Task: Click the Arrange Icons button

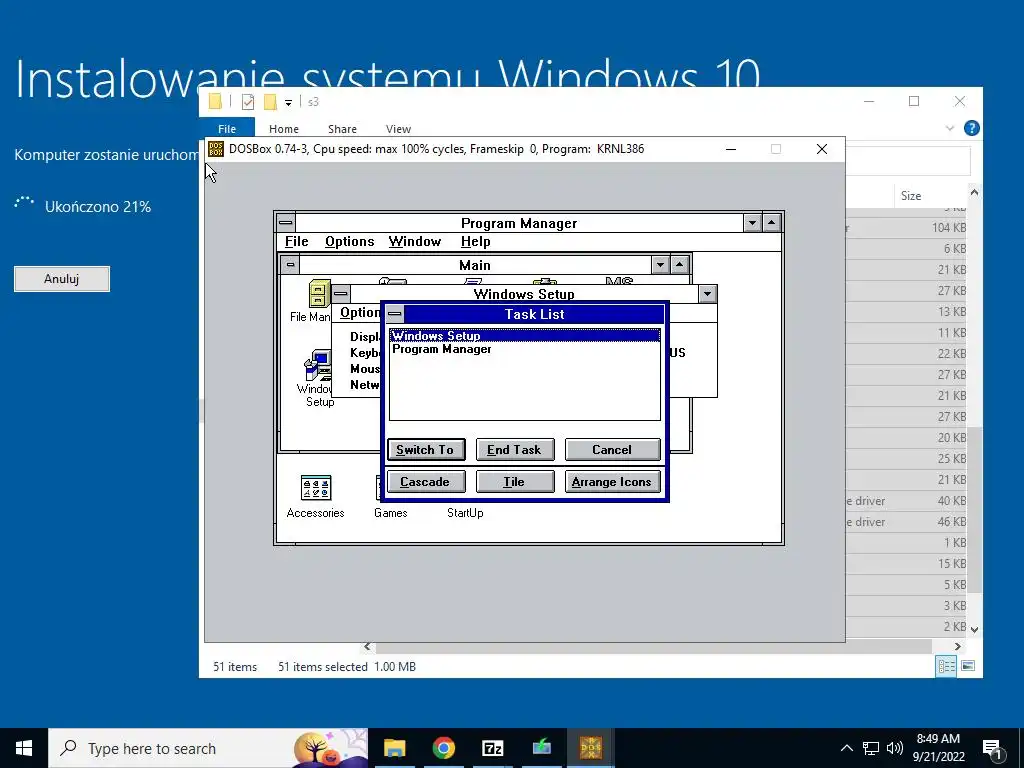Action: click(x=612, y=481)
